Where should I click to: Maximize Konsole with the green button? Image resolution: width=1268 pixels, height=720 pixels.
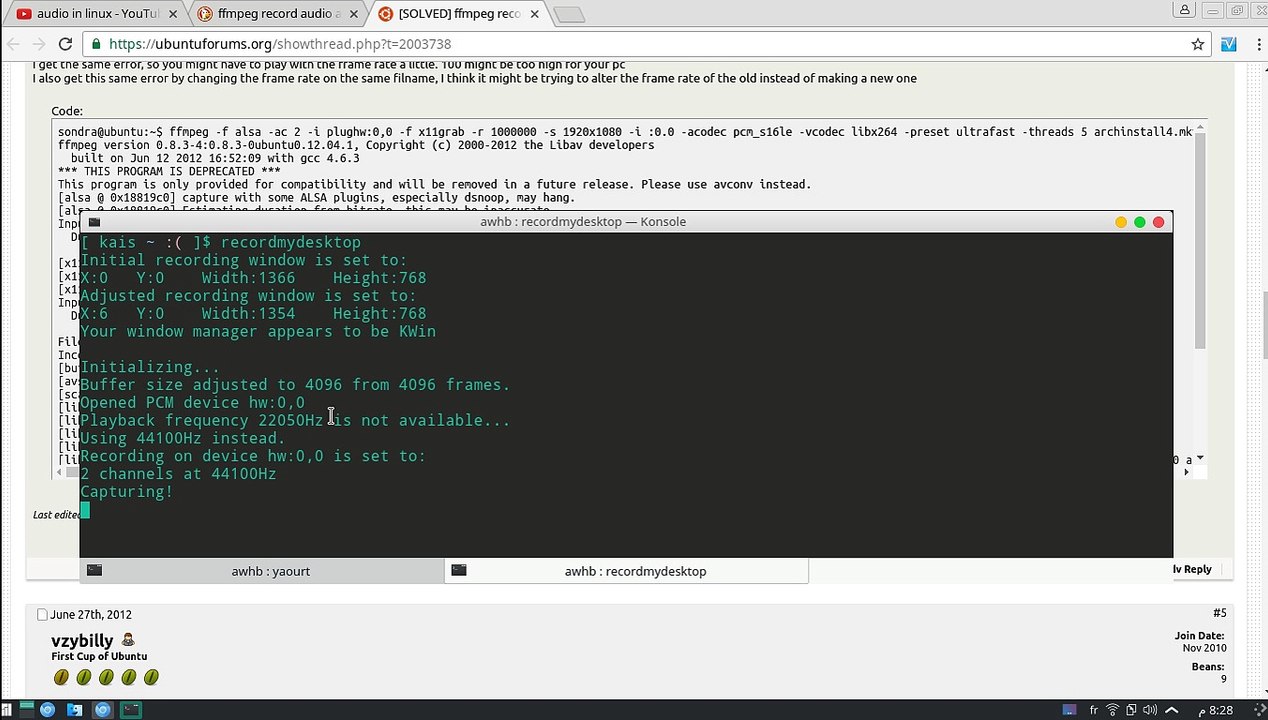point(1140,222)
